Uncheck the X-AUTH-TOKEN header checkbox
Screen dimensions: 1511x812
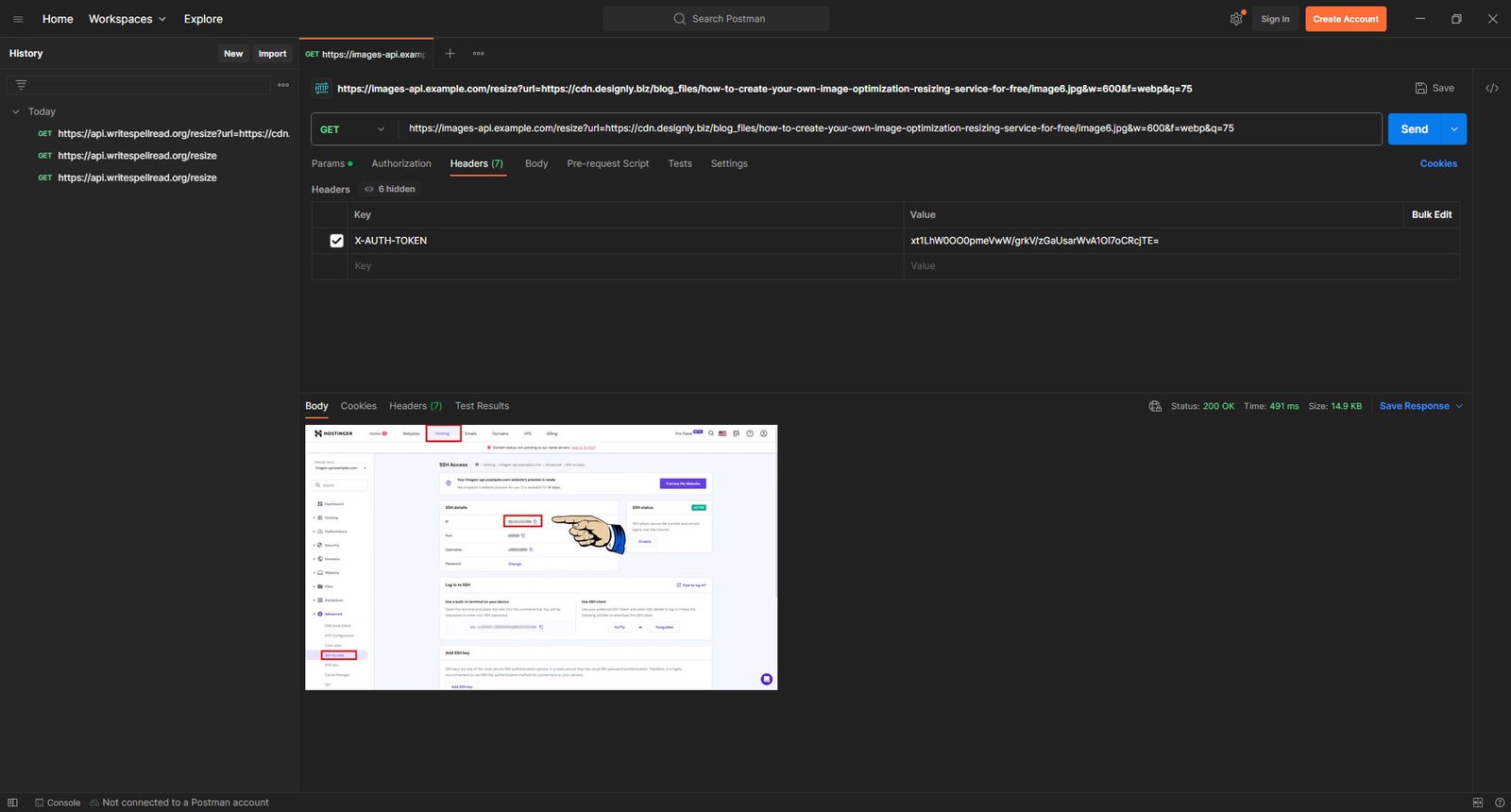(x=336, y=241)
